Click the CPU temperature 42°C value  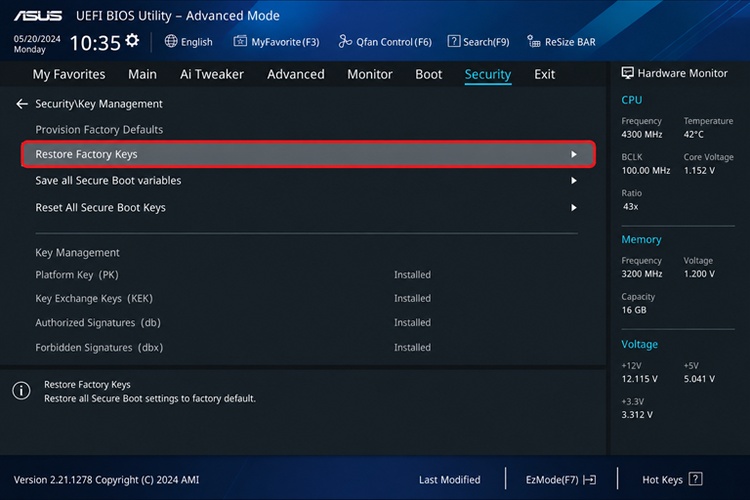tap(694, 134)
